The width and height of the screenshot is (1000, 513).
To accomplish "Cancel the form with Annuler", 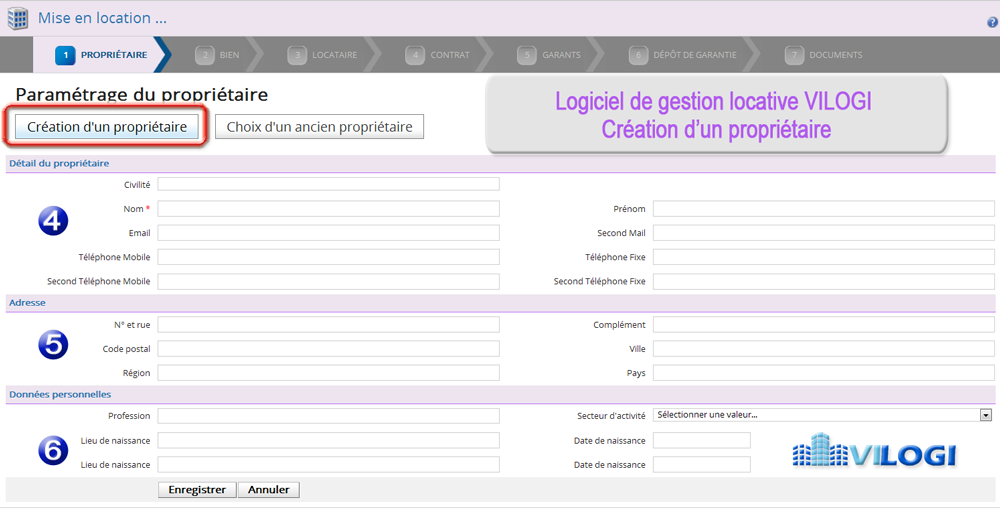I will tap(268, 489).
